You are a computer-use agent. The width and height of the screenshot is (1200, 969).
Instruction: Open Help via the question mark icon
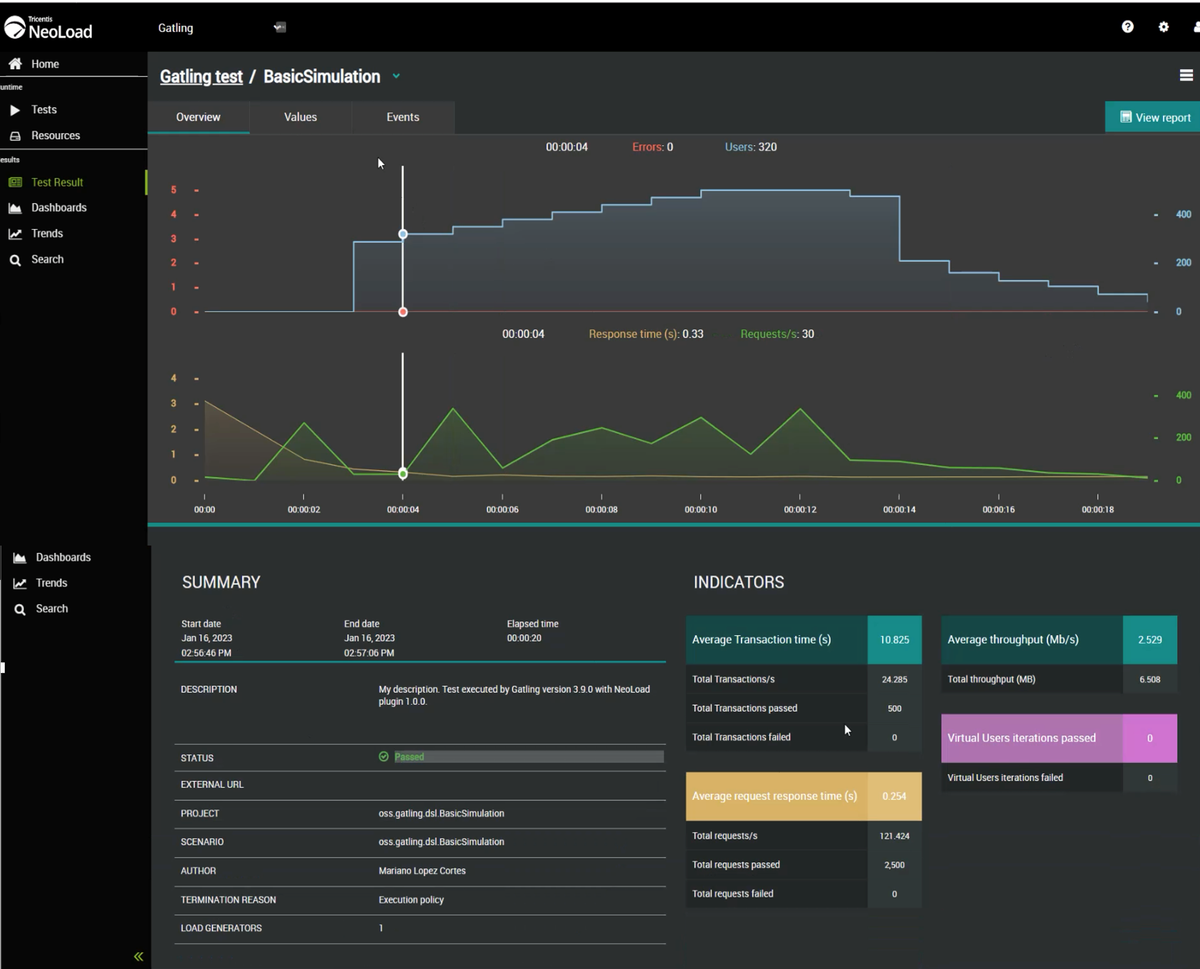(x=1127, y=27)
